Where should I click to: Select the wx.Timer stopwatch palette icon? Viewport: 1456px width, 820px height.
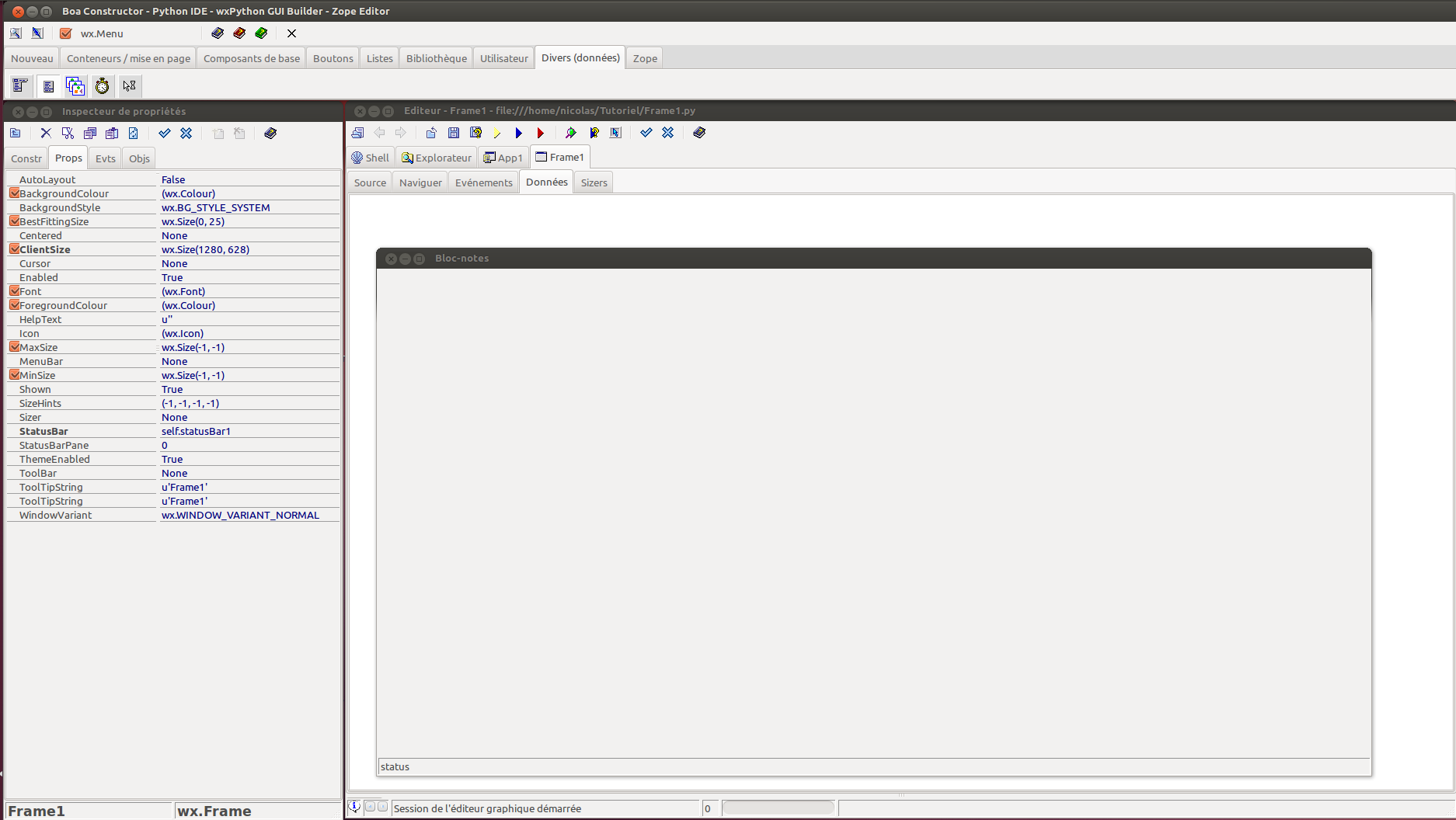(102, 86)
